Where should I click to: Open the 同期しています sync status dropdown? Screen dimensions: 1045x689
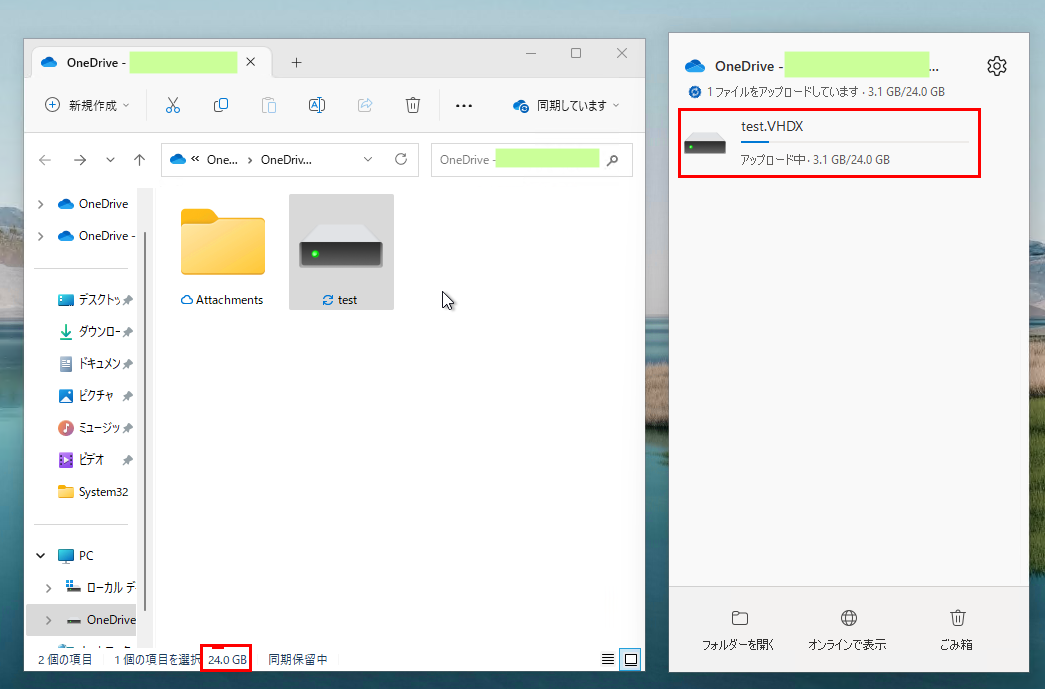click(x=566, y=105)
